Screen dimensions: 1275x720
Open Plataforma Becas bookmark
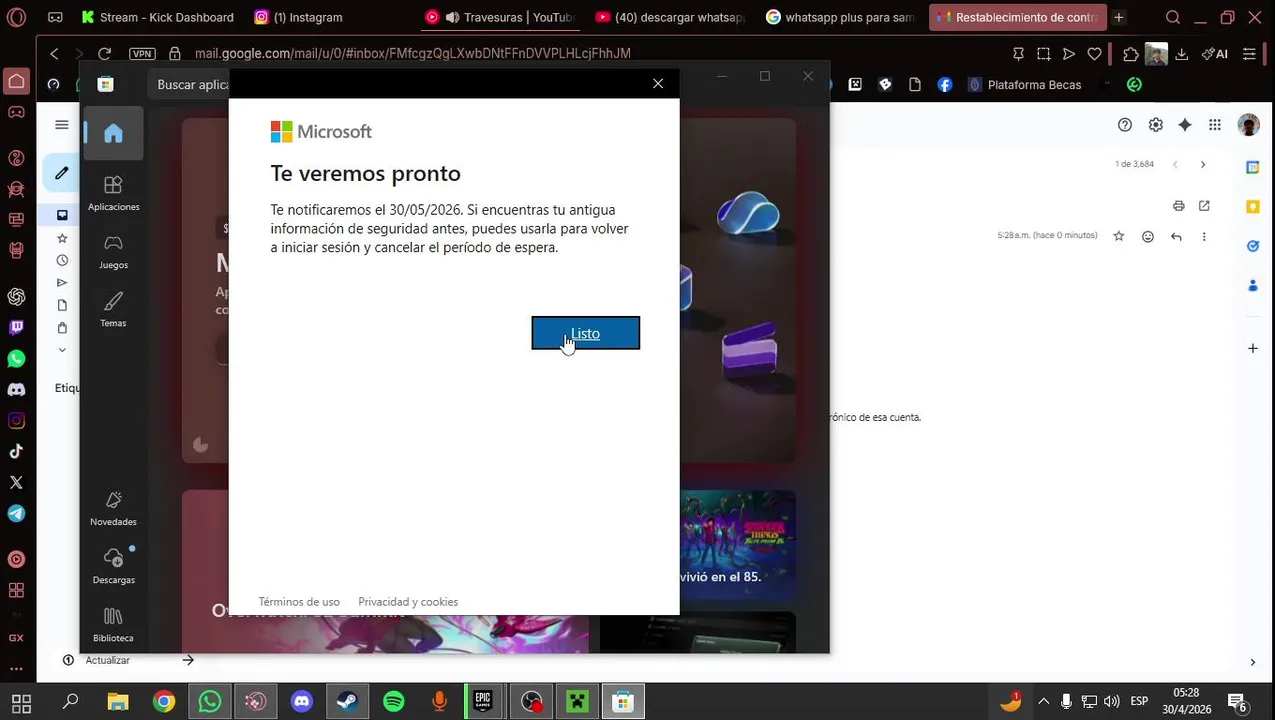click(x=1025, y=85)
